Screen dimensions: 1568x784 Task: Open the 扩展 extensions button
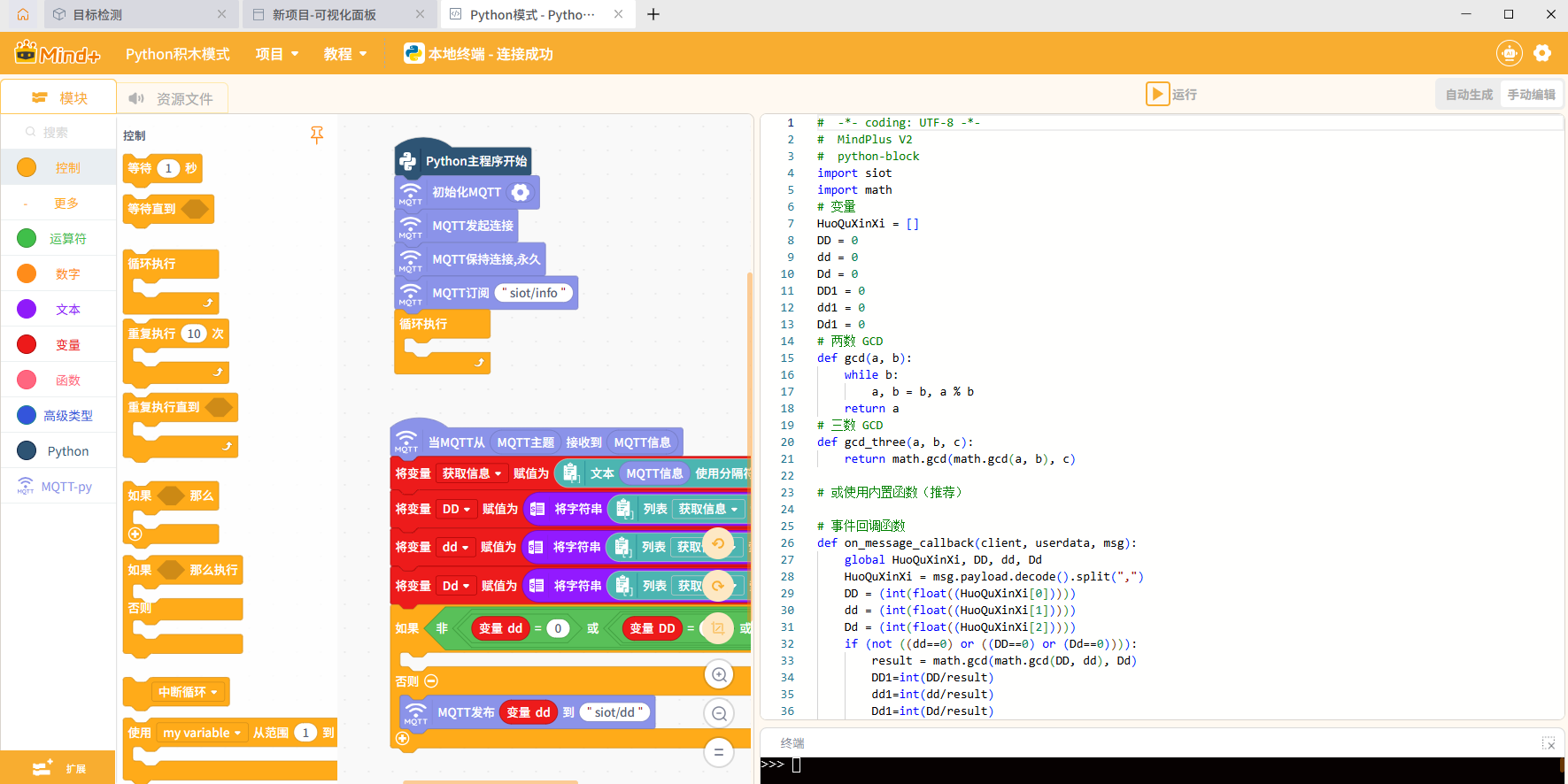click(58, 768)
